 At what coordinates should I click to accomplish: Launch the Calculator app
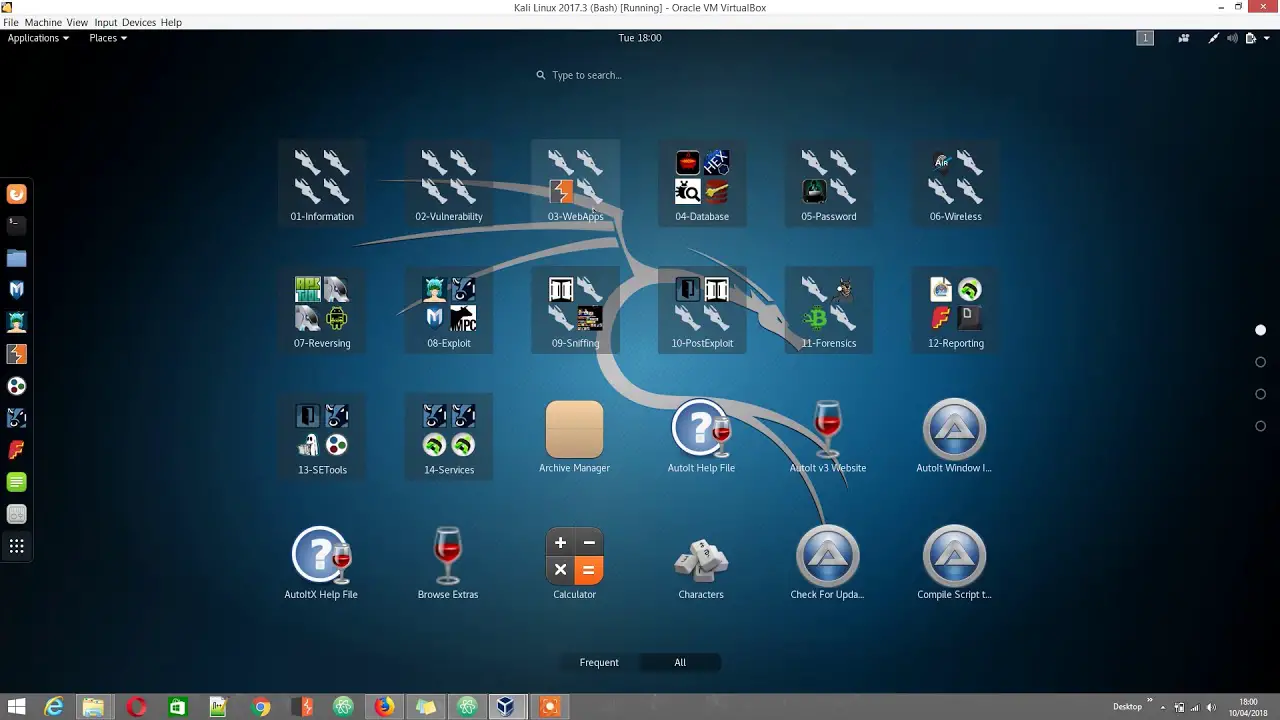click(574, 564)
